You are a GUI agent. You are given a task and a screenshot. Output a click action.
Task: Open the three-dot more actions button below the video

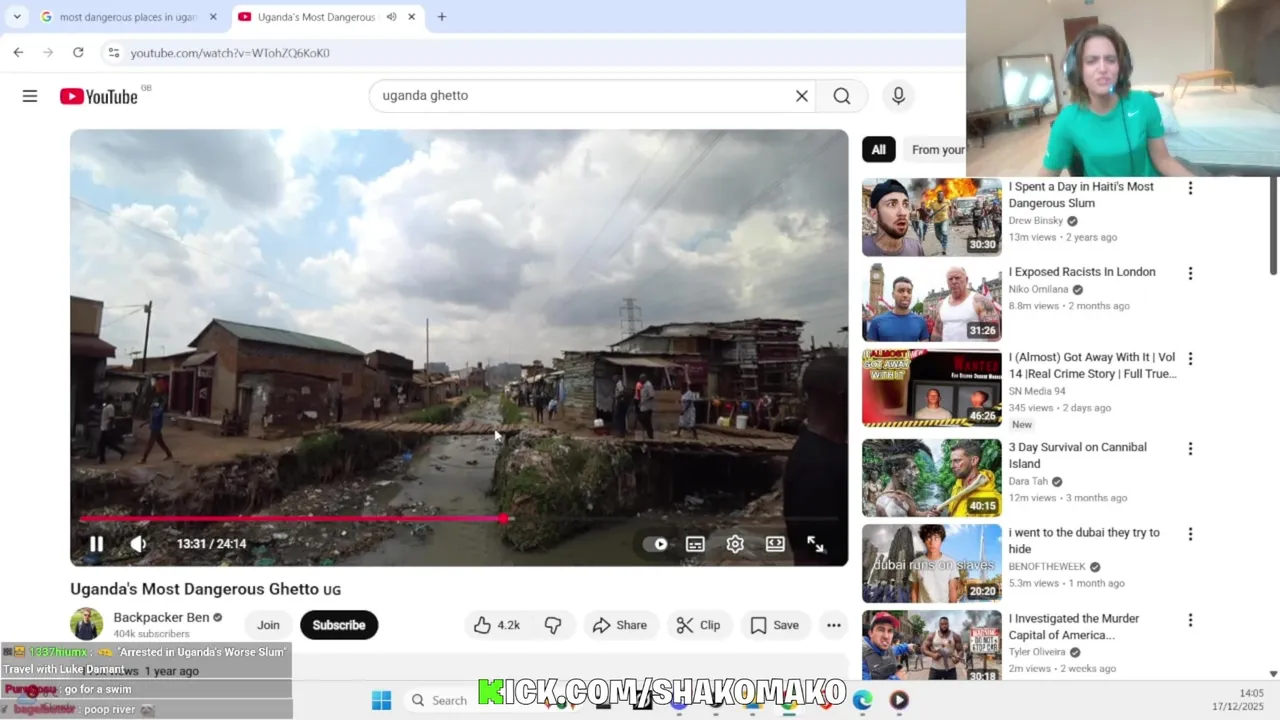tap(834, 625)
